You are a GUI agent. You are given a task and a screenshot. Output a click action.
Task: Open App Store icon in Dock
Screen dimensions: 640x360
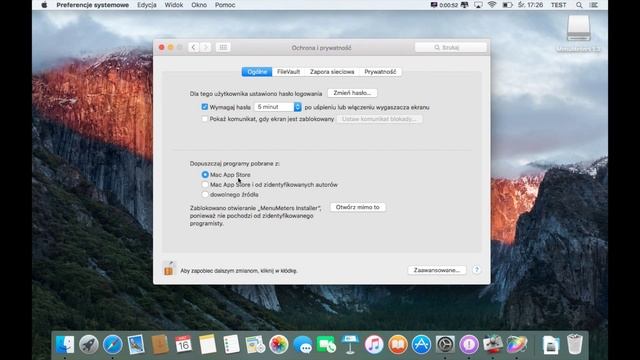pos(421,344)
